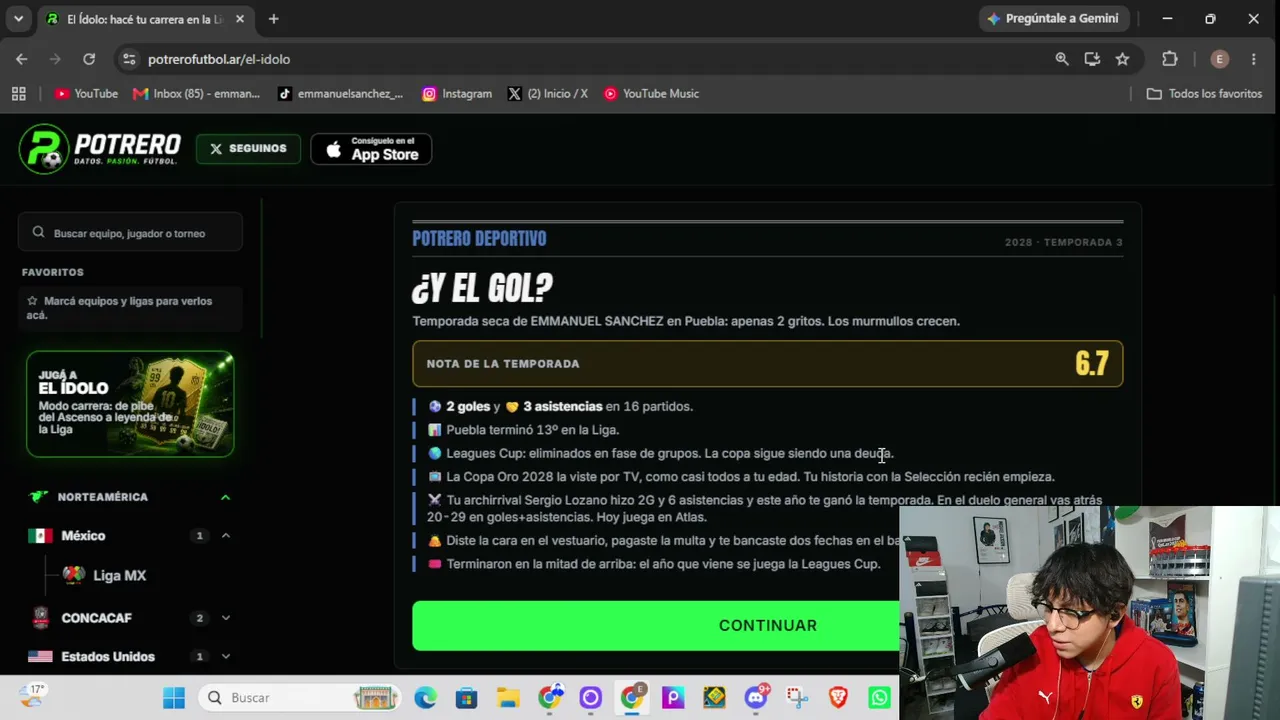Image resolution: width=1280 pixels, height=720 pixels.
Task: Open Discord from the taskbar
Action: pyautogui.click(x=756, y=697)
